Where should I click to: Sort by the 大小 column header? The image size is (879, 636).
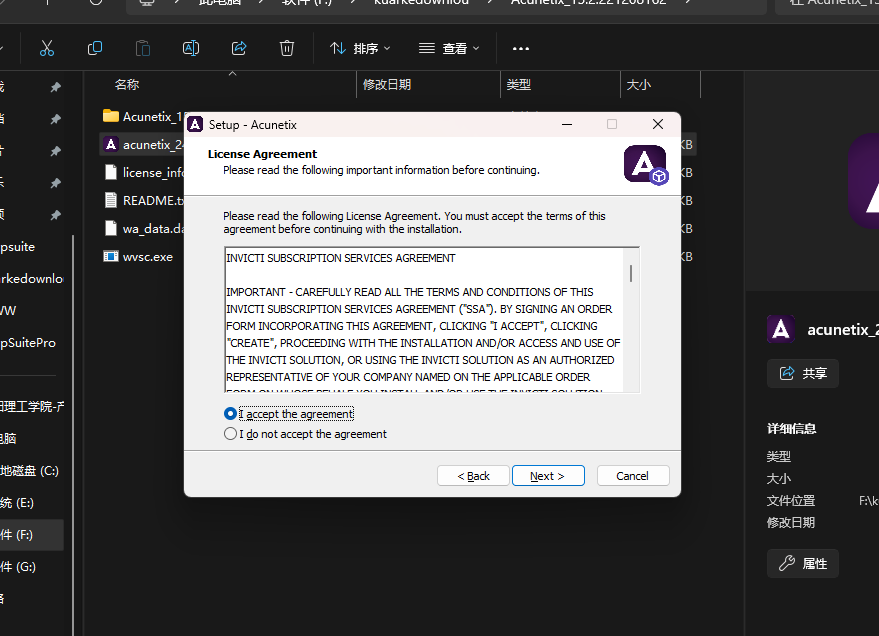tap(639, 85)
